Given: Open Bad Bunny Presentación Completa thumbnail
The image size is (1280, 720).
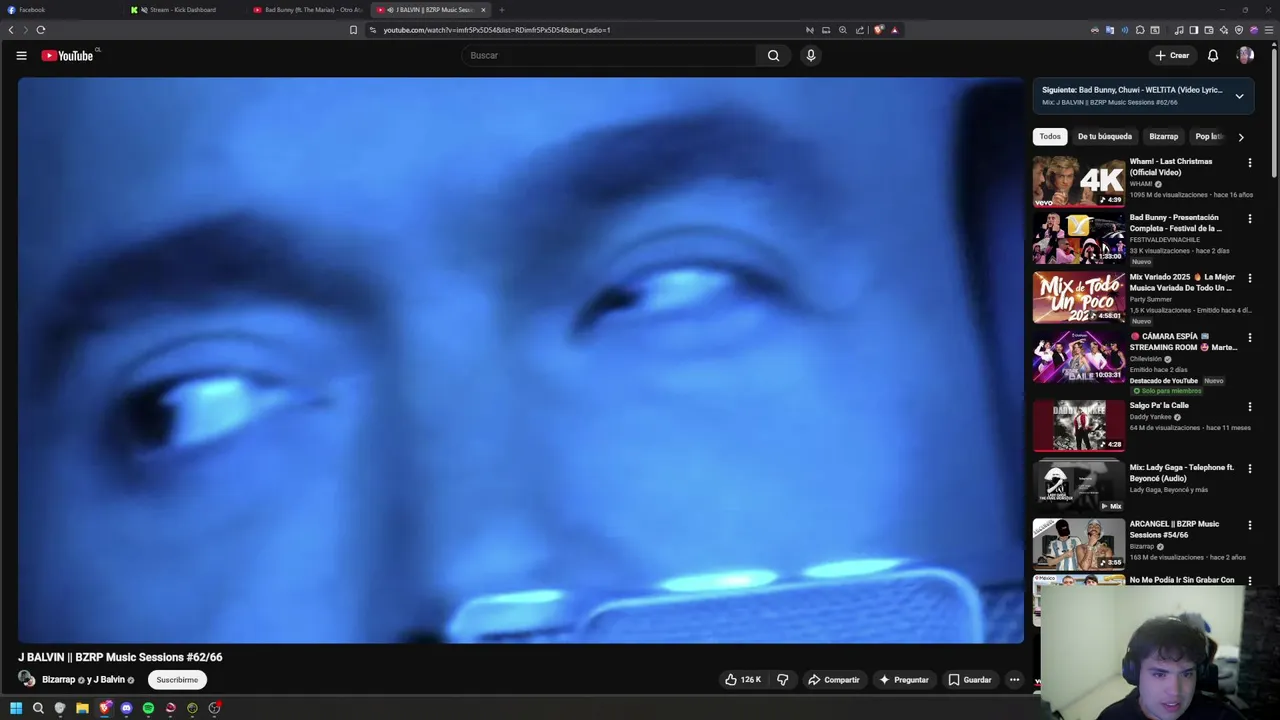Looking at the screenshot, I should (1079, 237).
